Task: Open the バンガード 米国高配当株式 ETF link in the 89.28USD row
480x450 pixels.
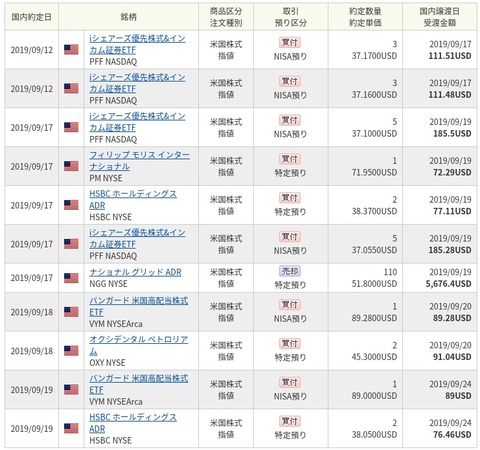Action: coord(138,307)
